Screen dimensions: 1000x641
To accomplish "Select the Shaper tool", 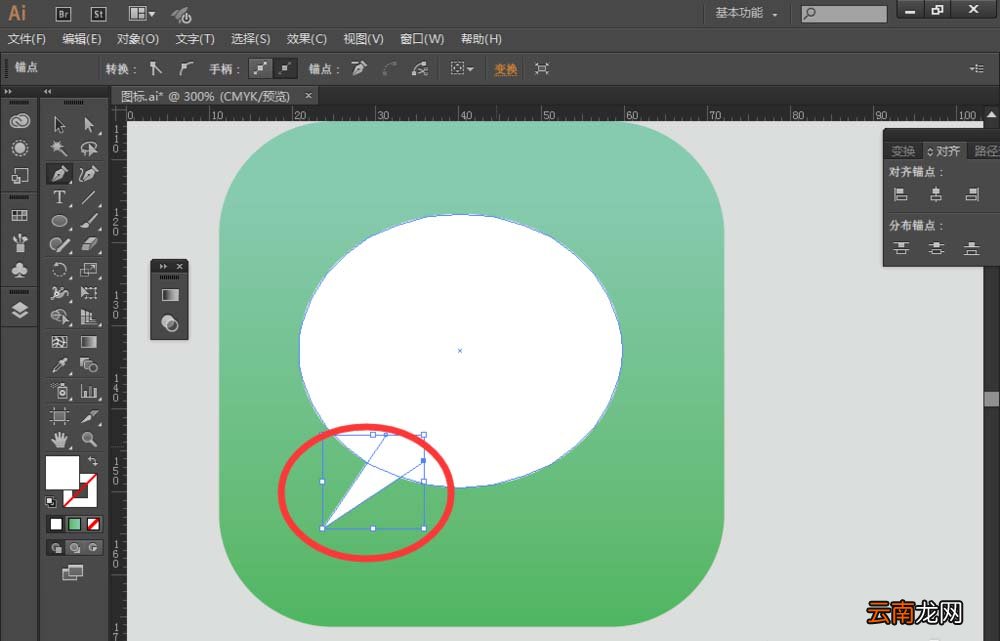I will point(59,245).
